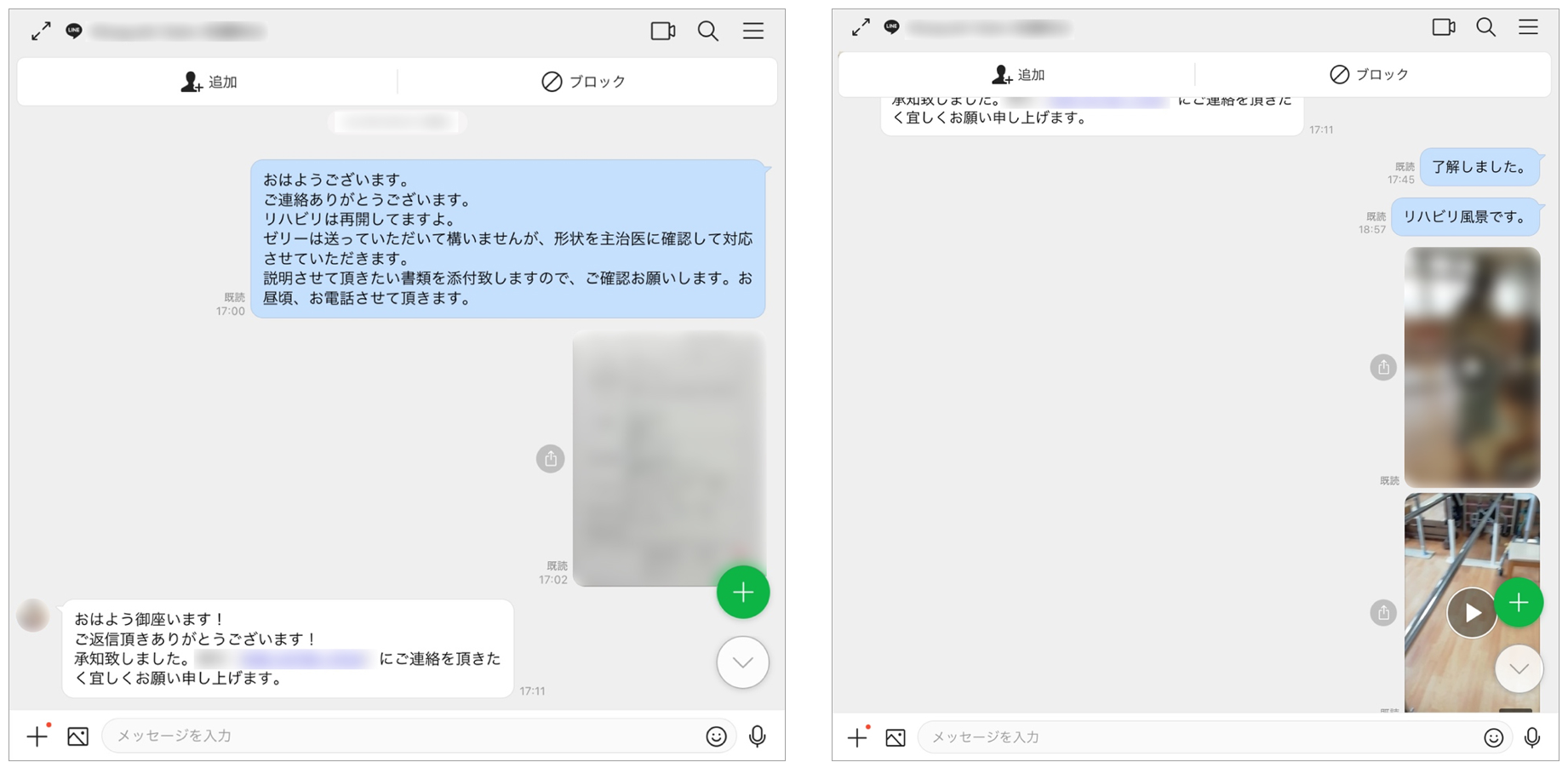
Task: Start a video call in left chat
Action: click(662, 32)
